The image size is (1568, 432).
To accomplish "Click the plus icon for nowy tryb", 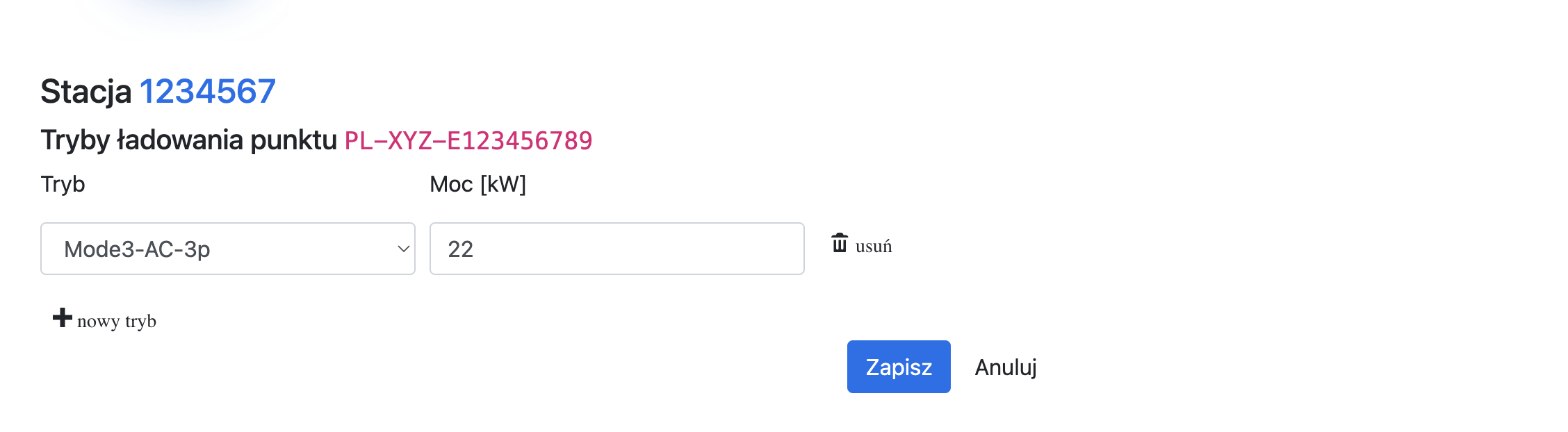I will tap(63, 318).
